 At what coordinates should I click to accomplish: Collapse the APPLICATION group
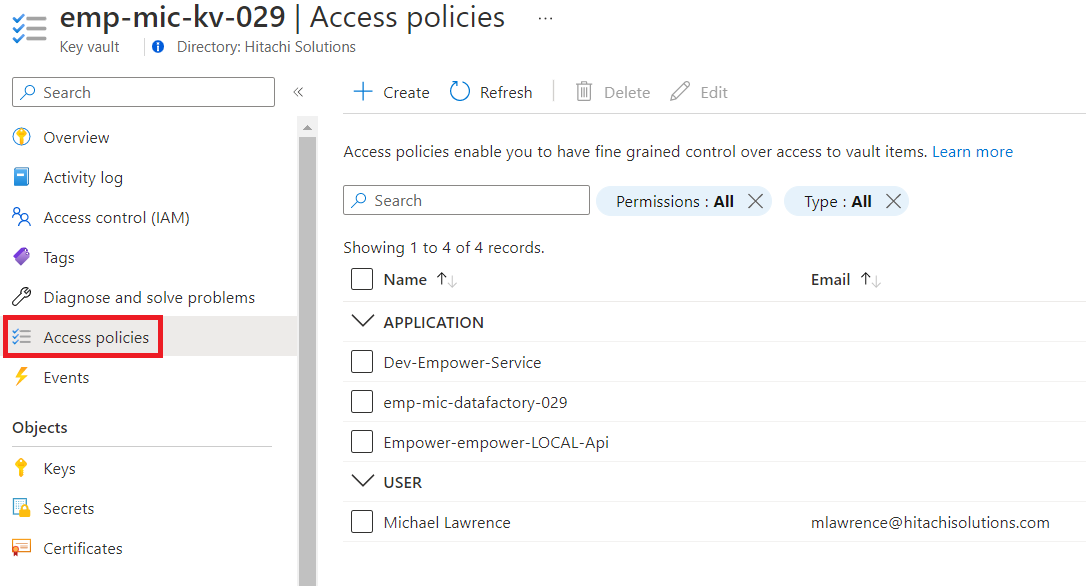(362, 321)
